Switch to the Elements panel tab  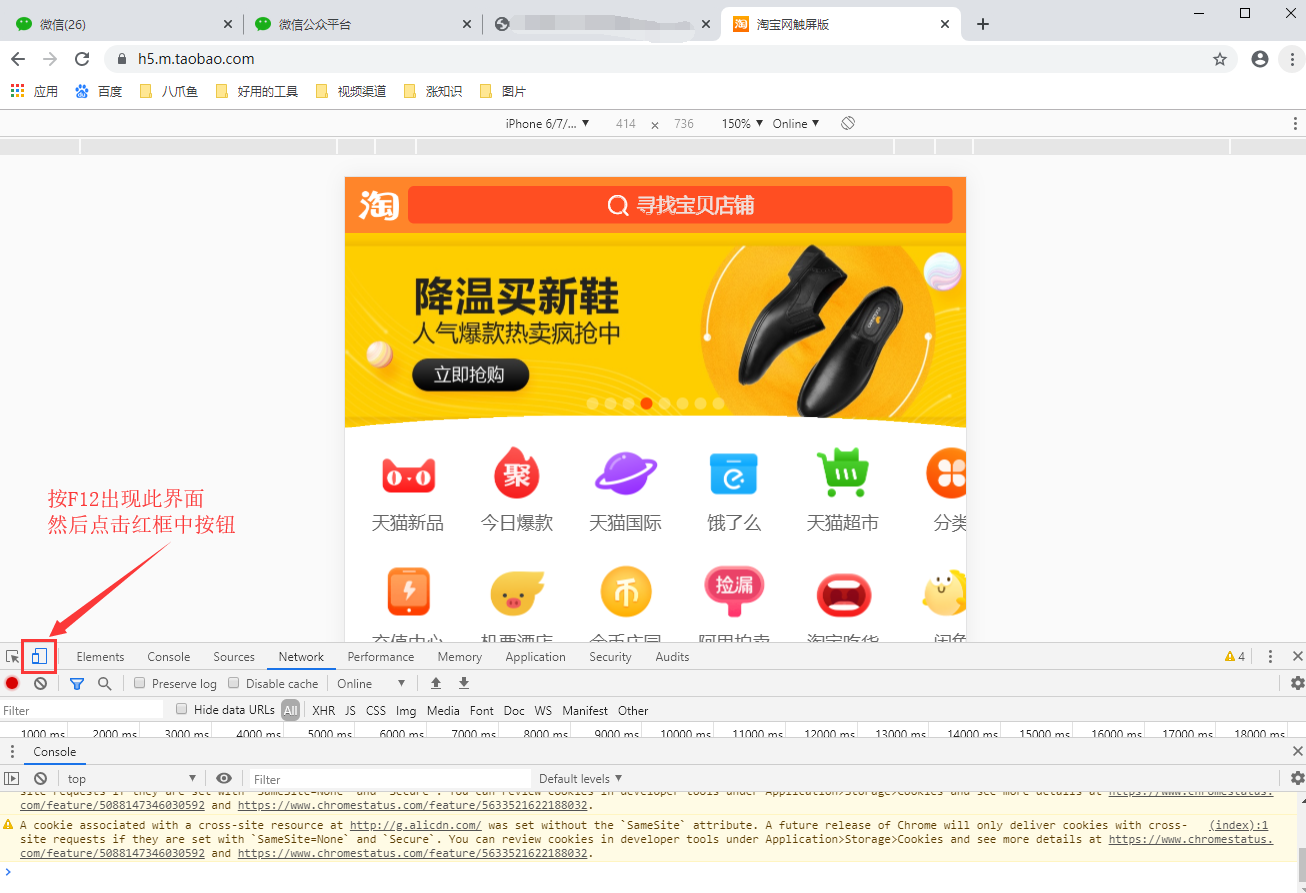click(x=100, y=657)
